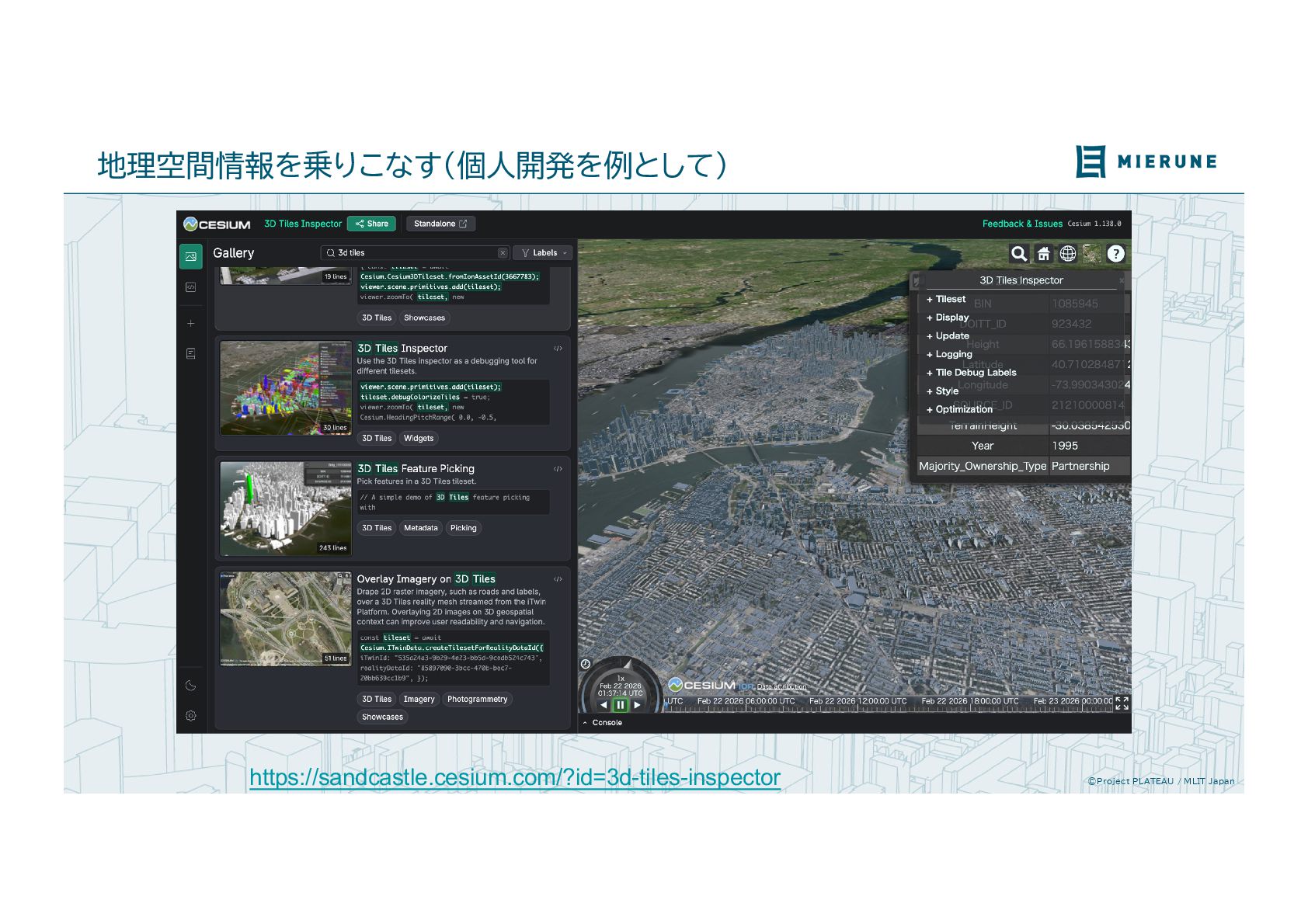Screen dimensions: 1308x924
Task: Open the sandcastle.cesium.com URL link
Action: [x=515, y=777]
